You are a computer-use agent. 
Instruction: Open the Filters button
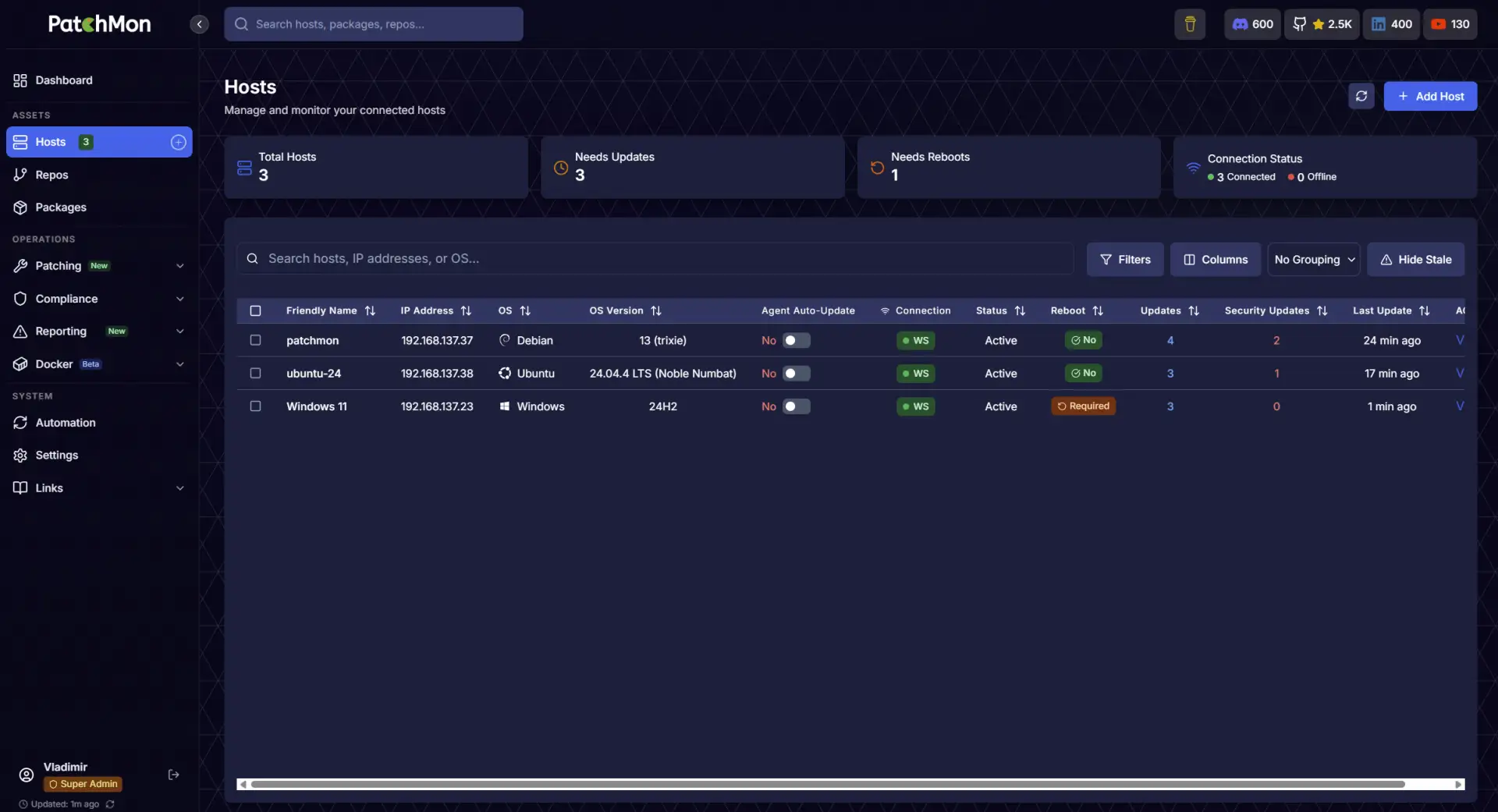tap(1125, 260)
